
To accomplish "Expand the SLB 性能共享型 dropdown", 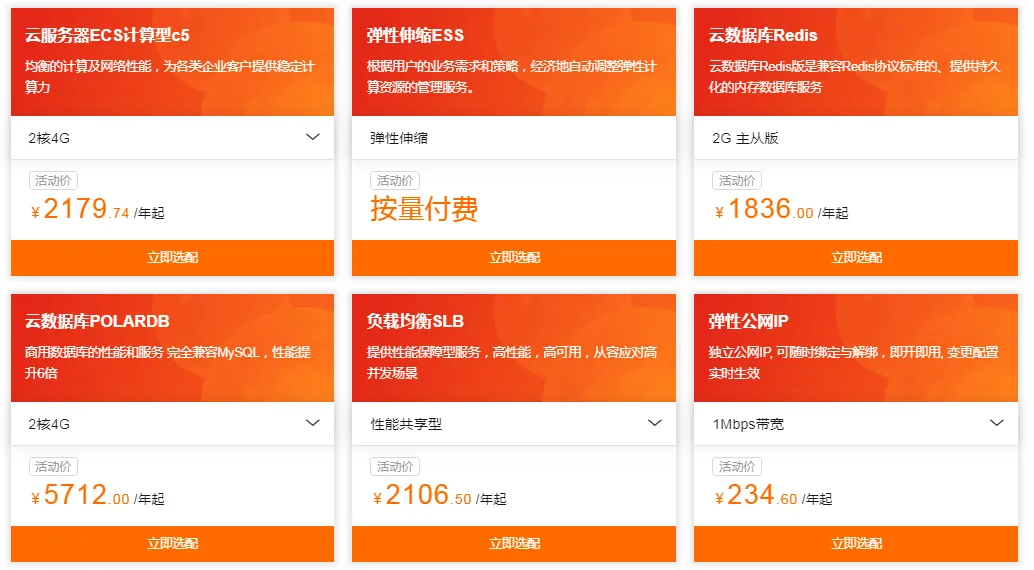I will 514,424.
